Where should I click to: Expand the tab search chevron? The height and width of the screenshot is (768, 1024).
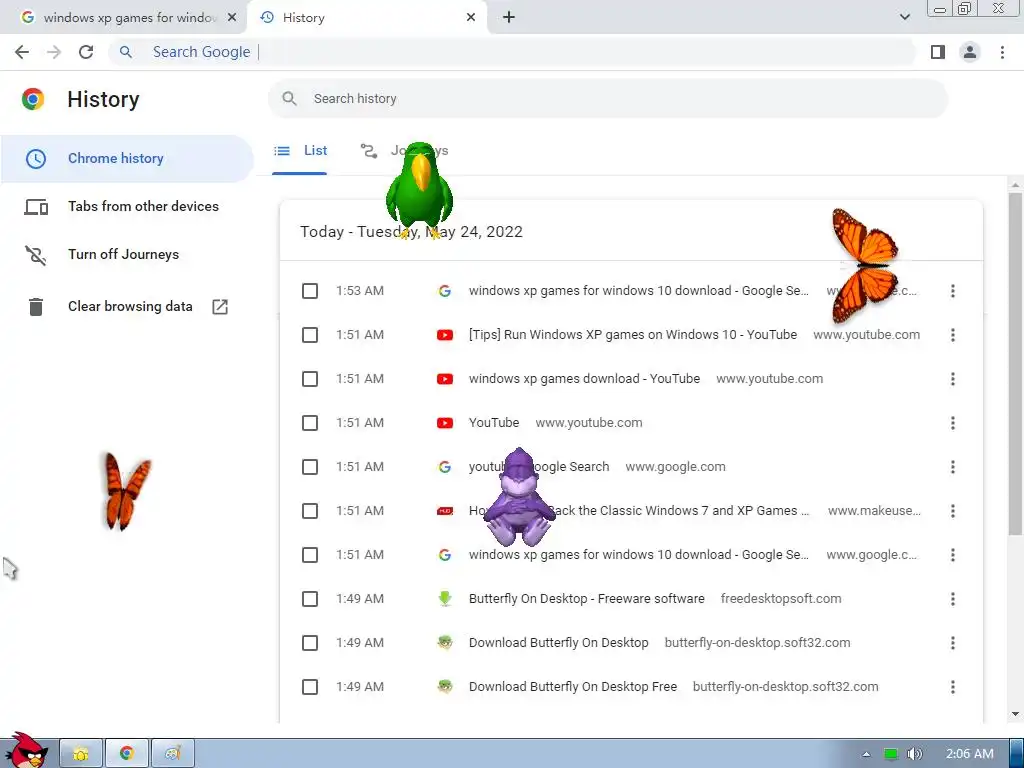904,18
